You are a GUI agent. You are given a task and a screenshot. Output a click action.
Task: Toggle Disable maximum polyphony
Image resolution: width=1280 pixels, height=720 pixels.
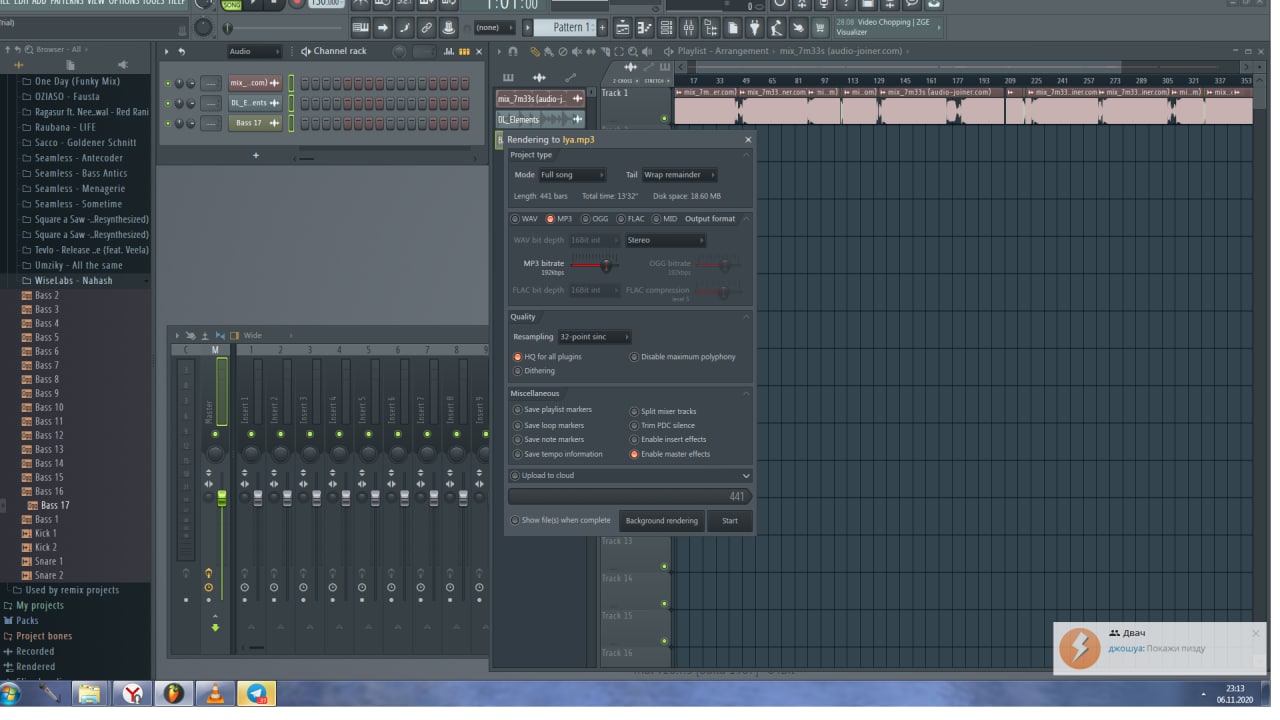point(683,357)
